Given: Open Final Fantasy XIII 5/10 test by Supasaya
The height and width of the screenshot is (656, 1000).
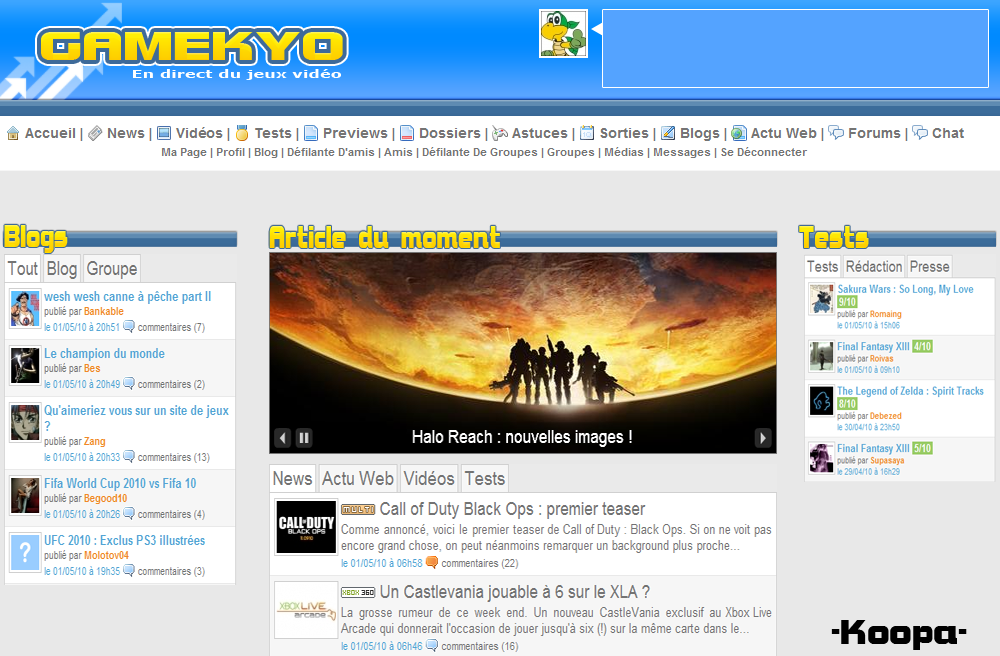Looking at the screenshot, I should [873, 449].
